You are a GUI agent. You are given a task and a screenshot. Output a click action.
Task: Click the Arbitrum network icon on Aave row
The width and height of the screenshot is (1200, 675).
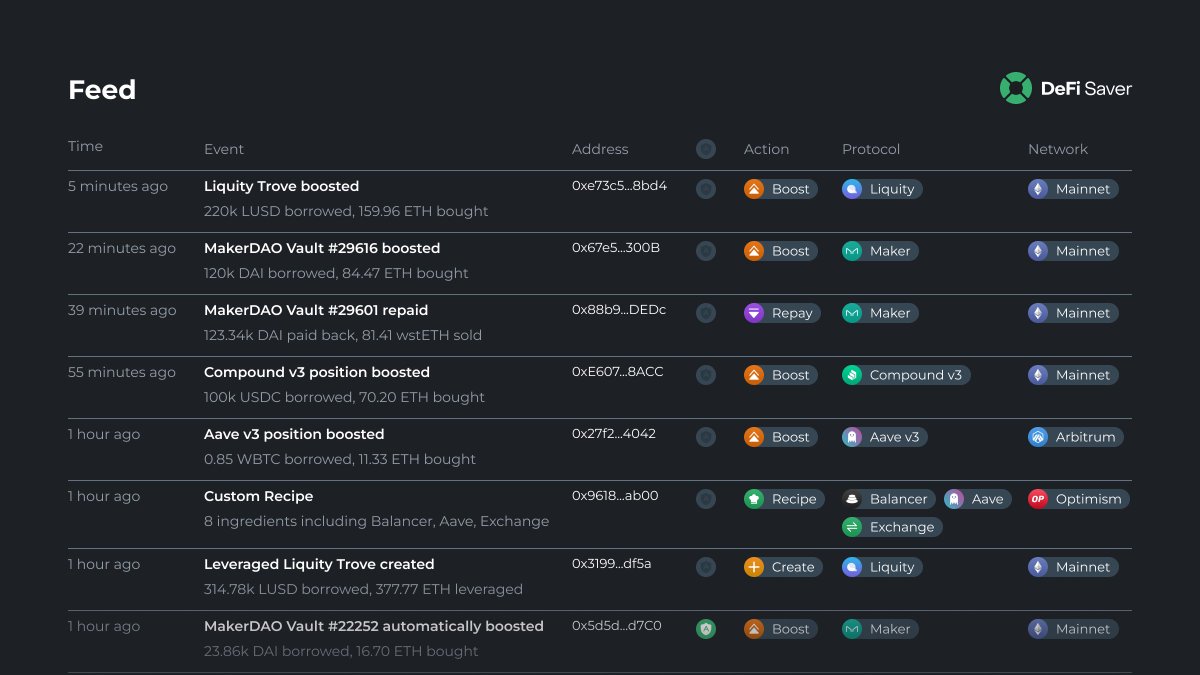point(1040,437)
